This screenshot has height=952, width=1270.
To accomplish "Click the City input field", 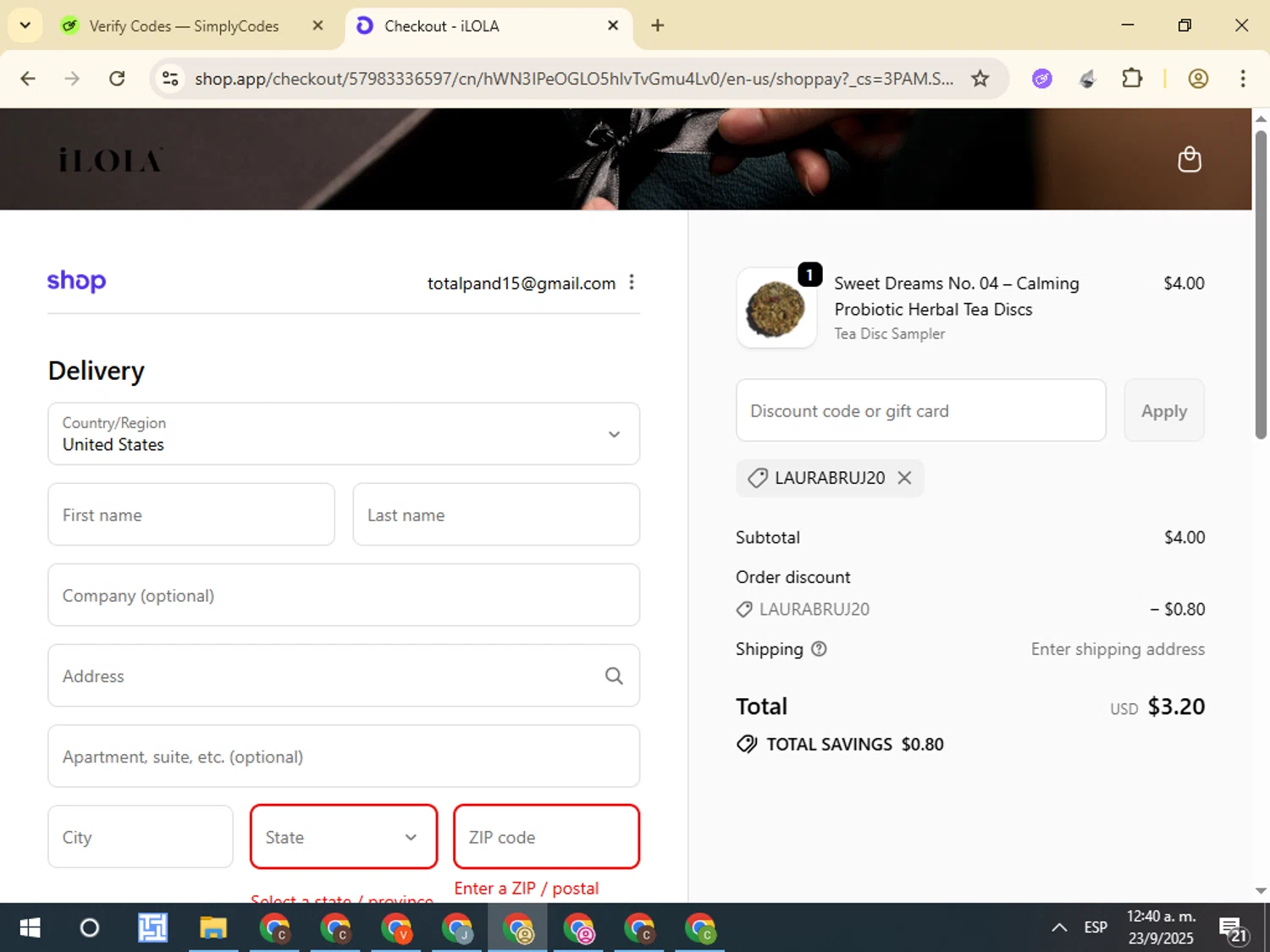I will [141, 836].
